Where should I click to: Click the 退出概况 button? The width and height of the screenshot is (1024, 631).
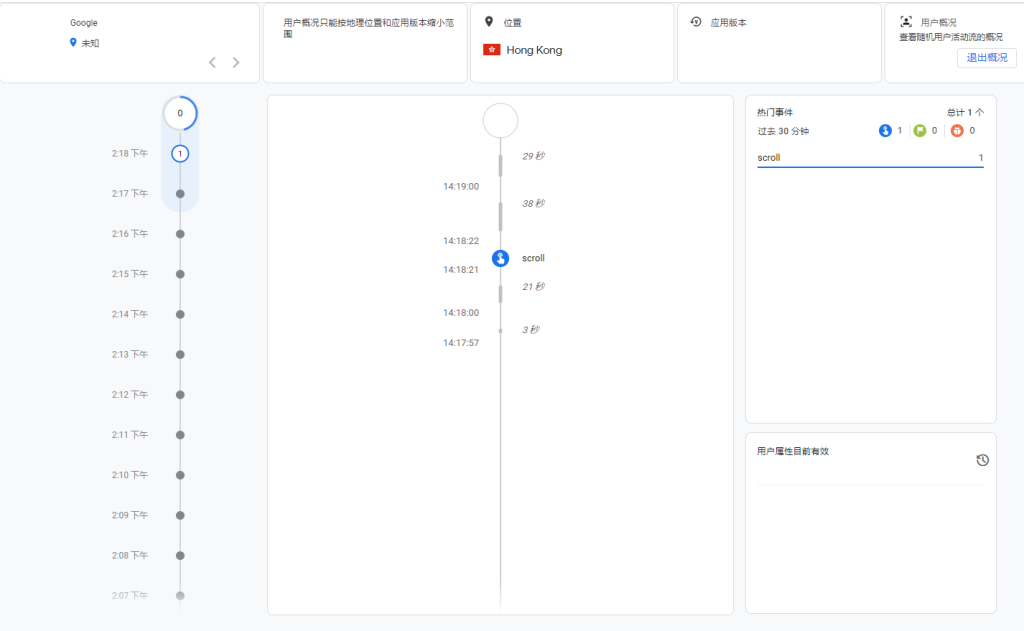click(986, 58)
